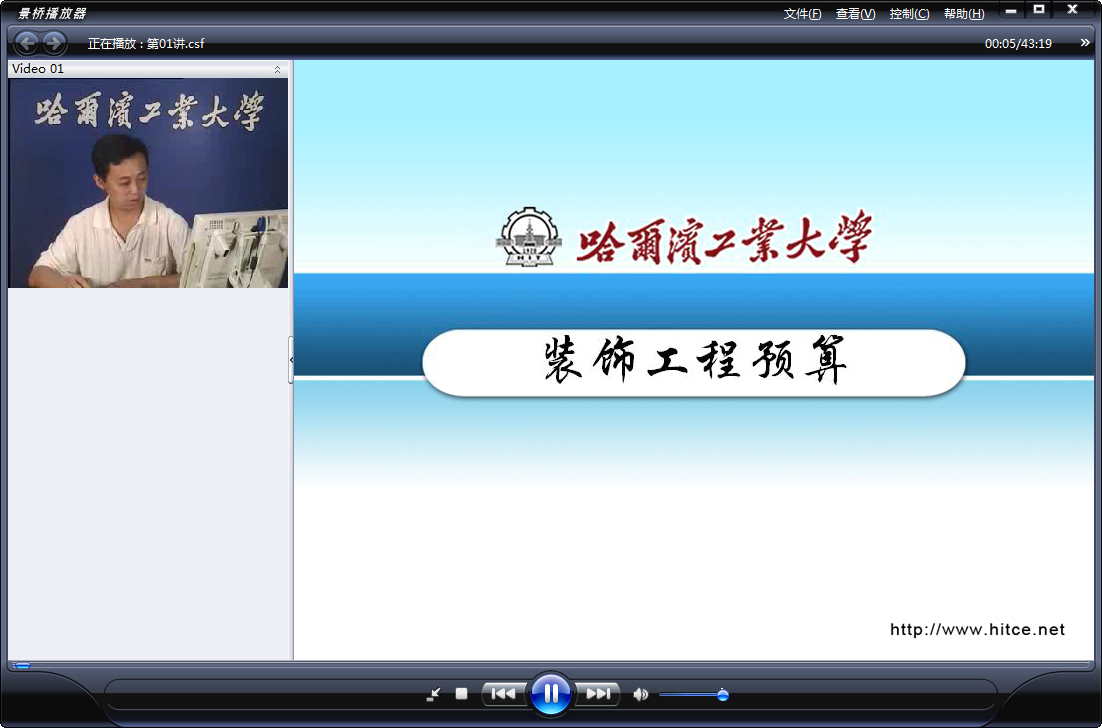Skip to the next track
The image size is (1102, 728).
point(598,694)
